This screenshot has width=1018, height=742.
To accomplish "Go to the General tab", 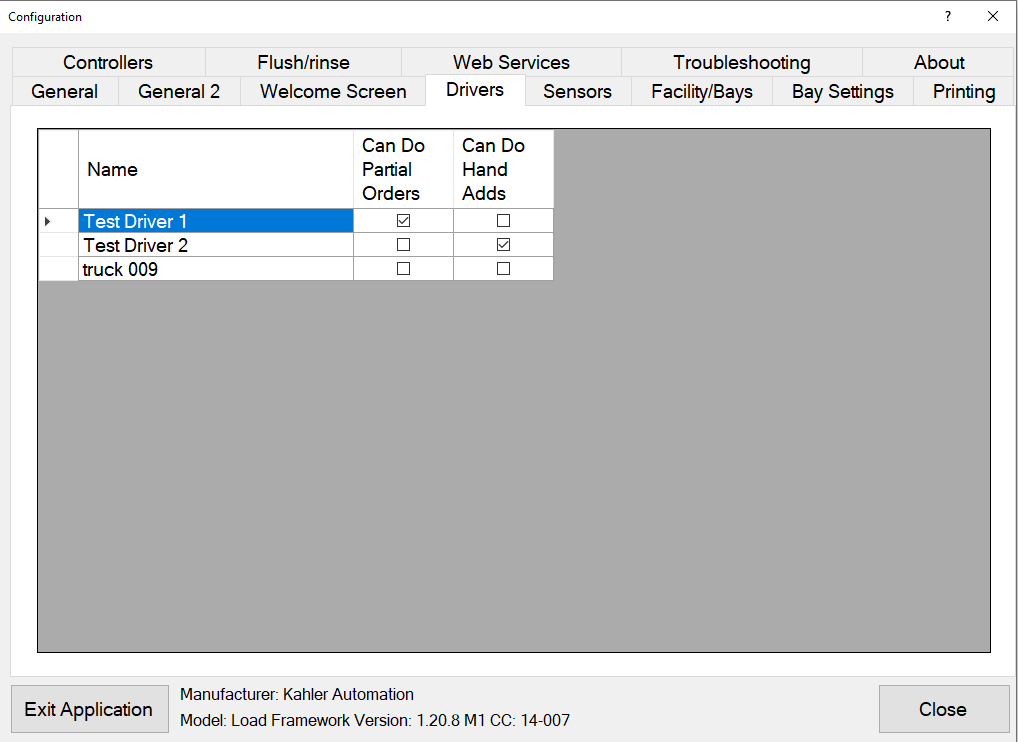I will coord(64,91).
